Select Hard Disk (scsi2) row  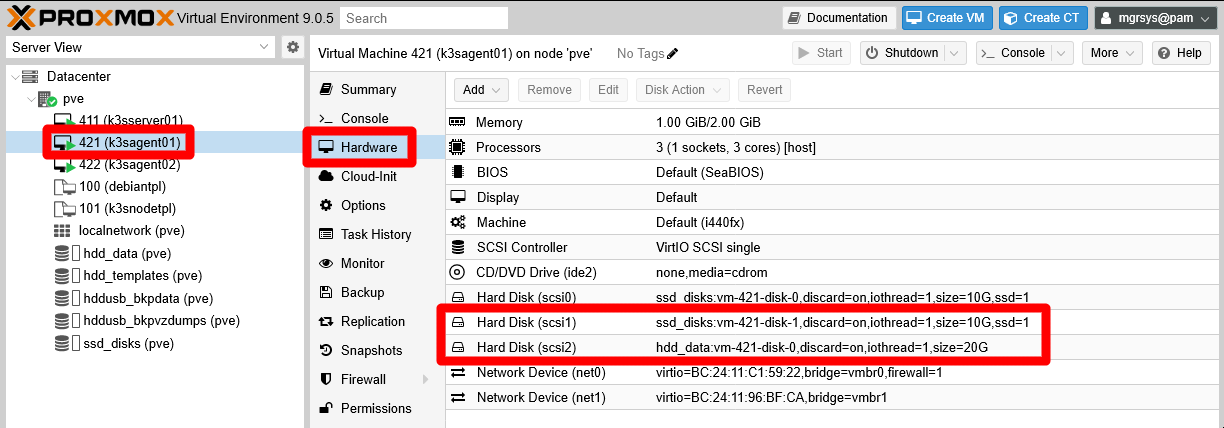point(834,347)
